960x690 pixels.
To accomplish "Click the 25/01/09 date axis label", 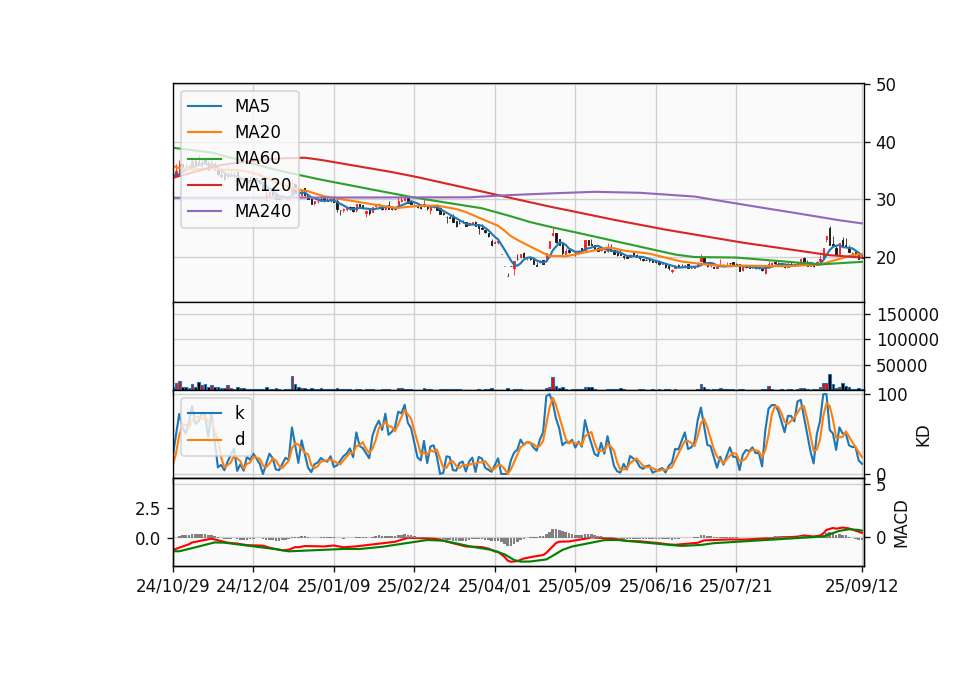I will coord(334,586).
